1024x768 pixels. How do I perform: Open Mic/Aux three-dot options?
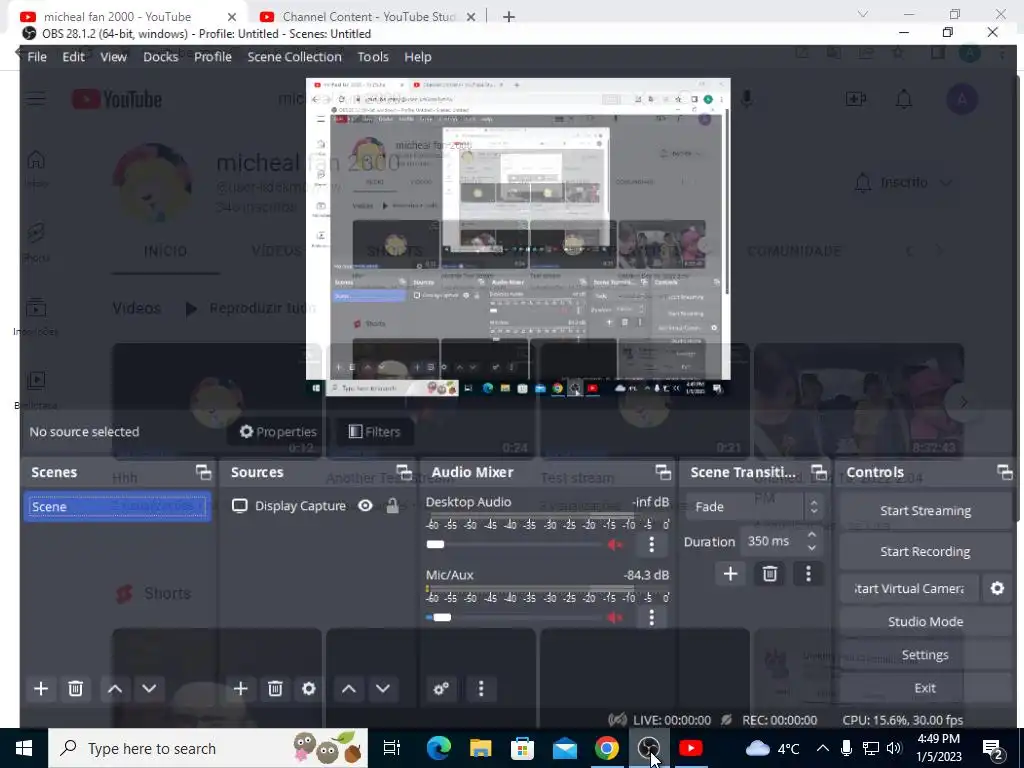click(651, 617)
